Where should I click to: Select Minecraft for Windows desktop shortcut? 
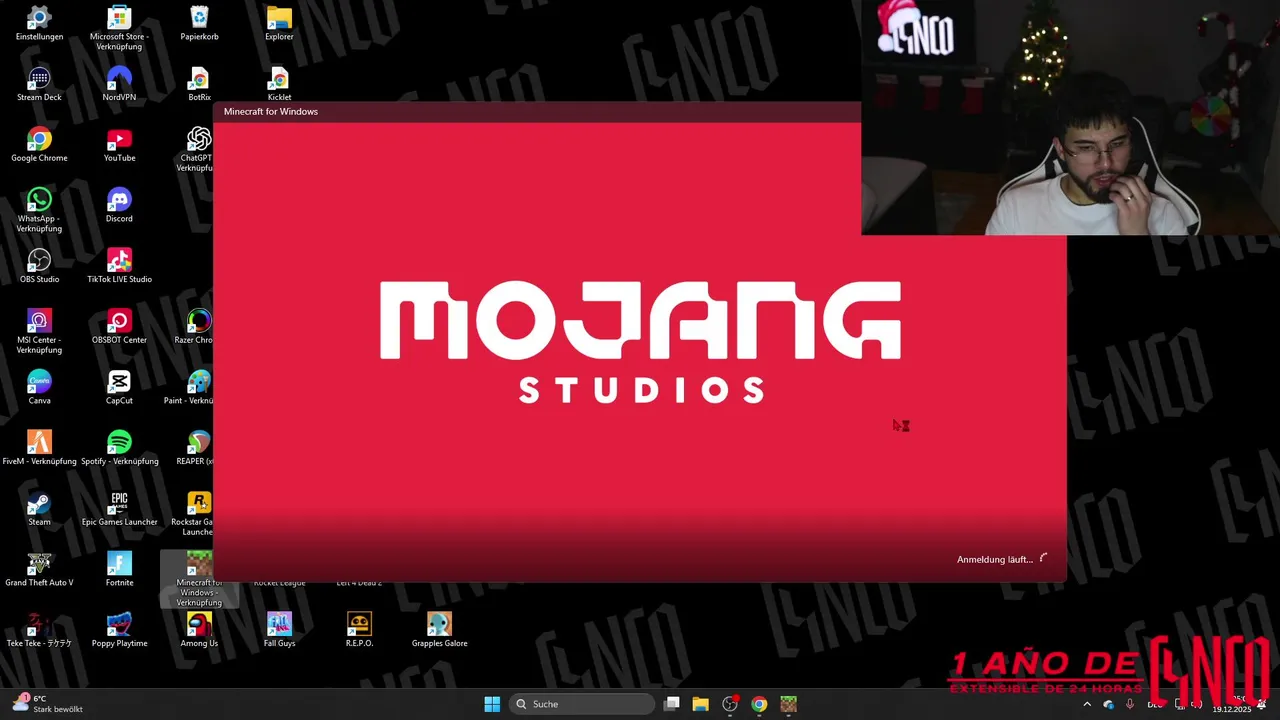[x=199, y=579]
